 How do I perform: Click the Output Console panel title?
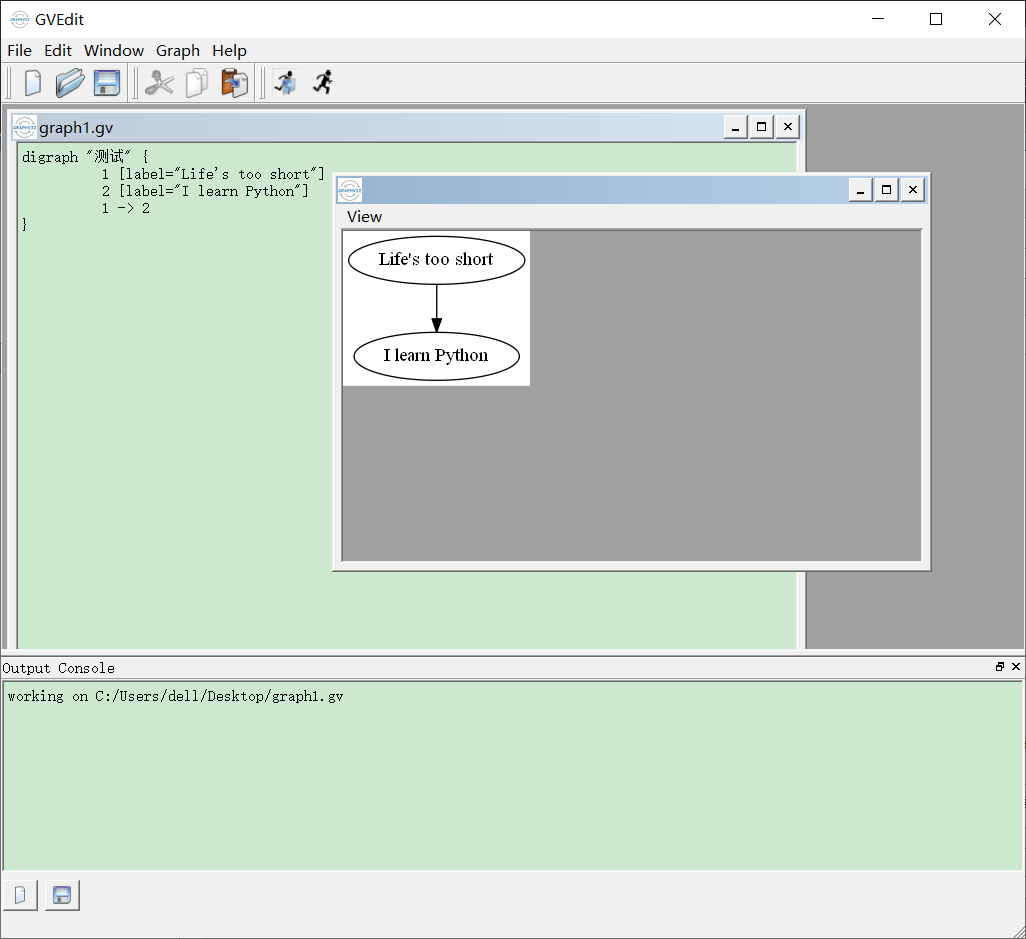pyautogui.click(x=58, y=668)
